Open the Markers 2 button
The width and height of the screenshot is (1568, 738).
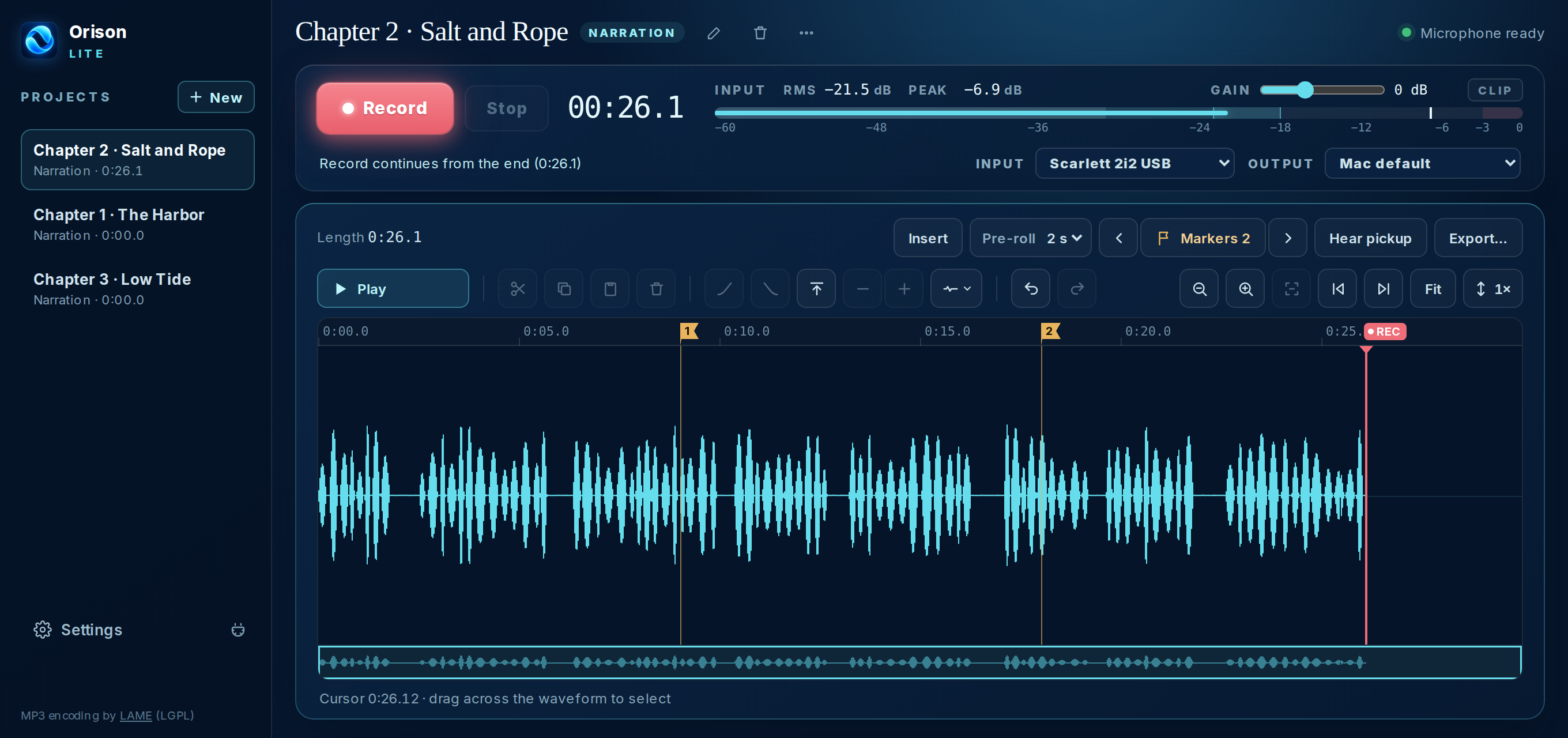[1203, 238]
